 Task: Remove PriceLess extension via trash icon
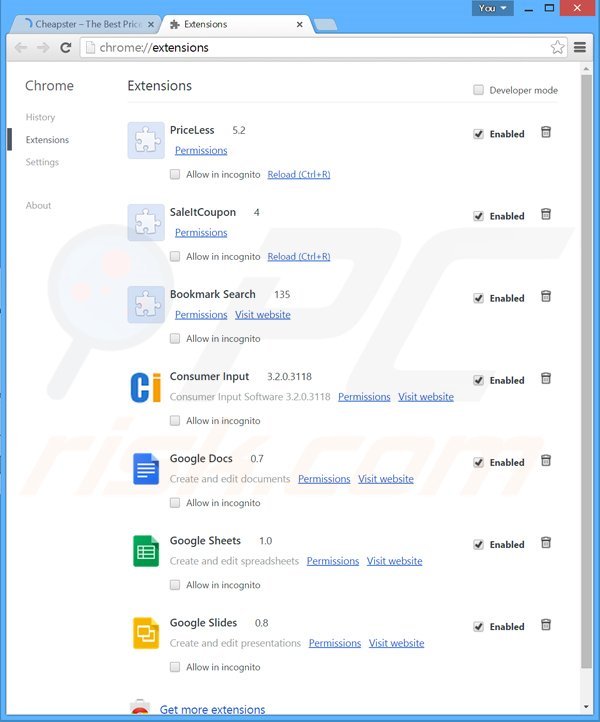pos(546,133)
